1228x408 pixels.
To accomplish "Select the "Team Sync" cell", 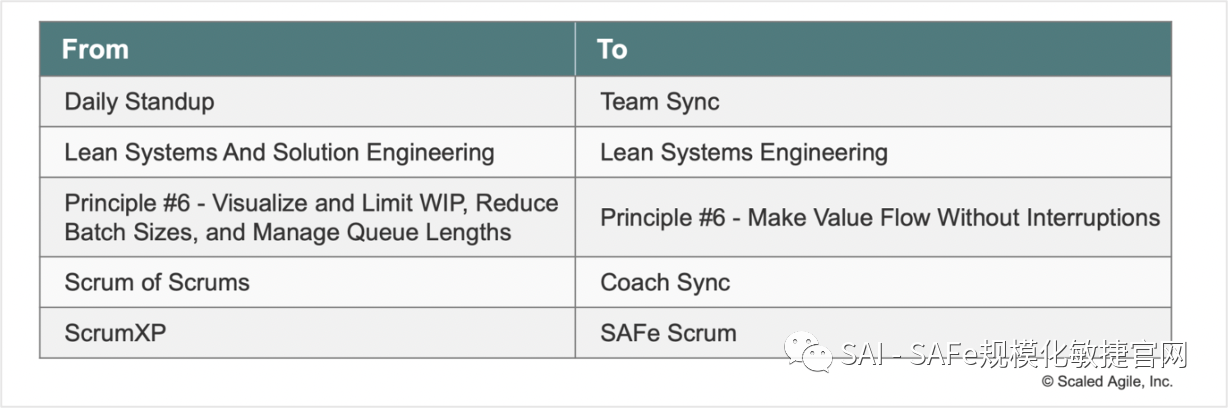I will 659,102.
